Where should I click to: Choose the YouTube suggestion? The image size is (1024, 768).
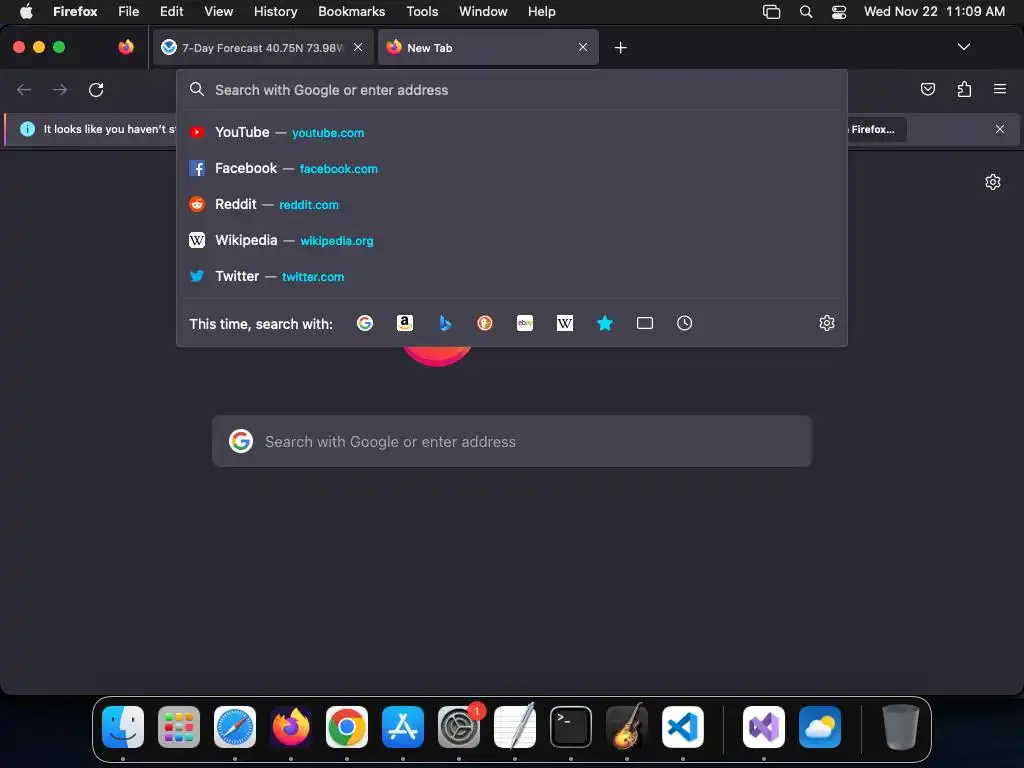pos(512,133)
